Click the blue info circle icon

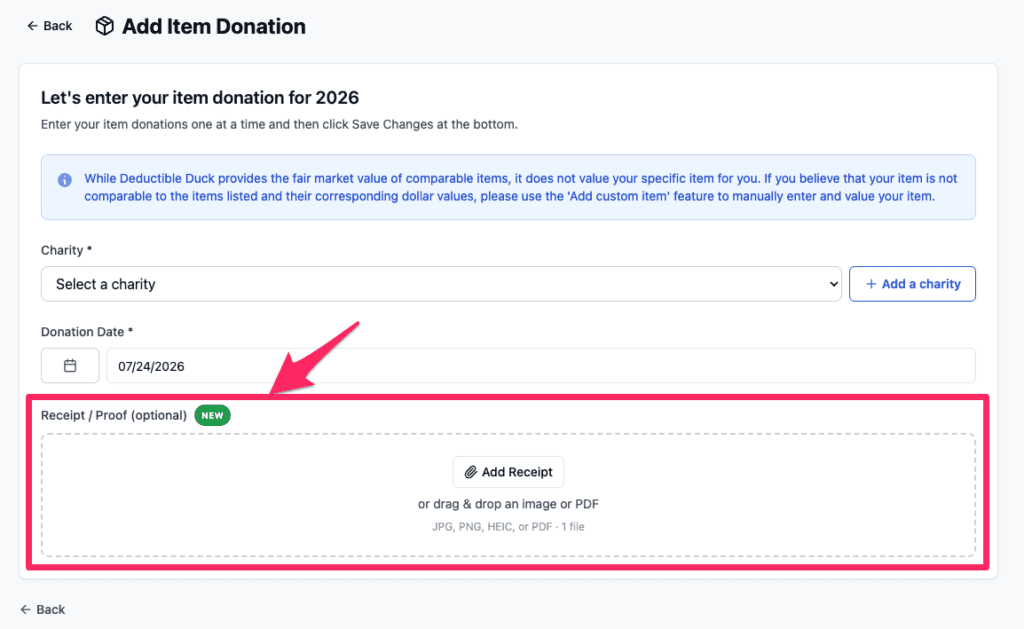point(65,180)
